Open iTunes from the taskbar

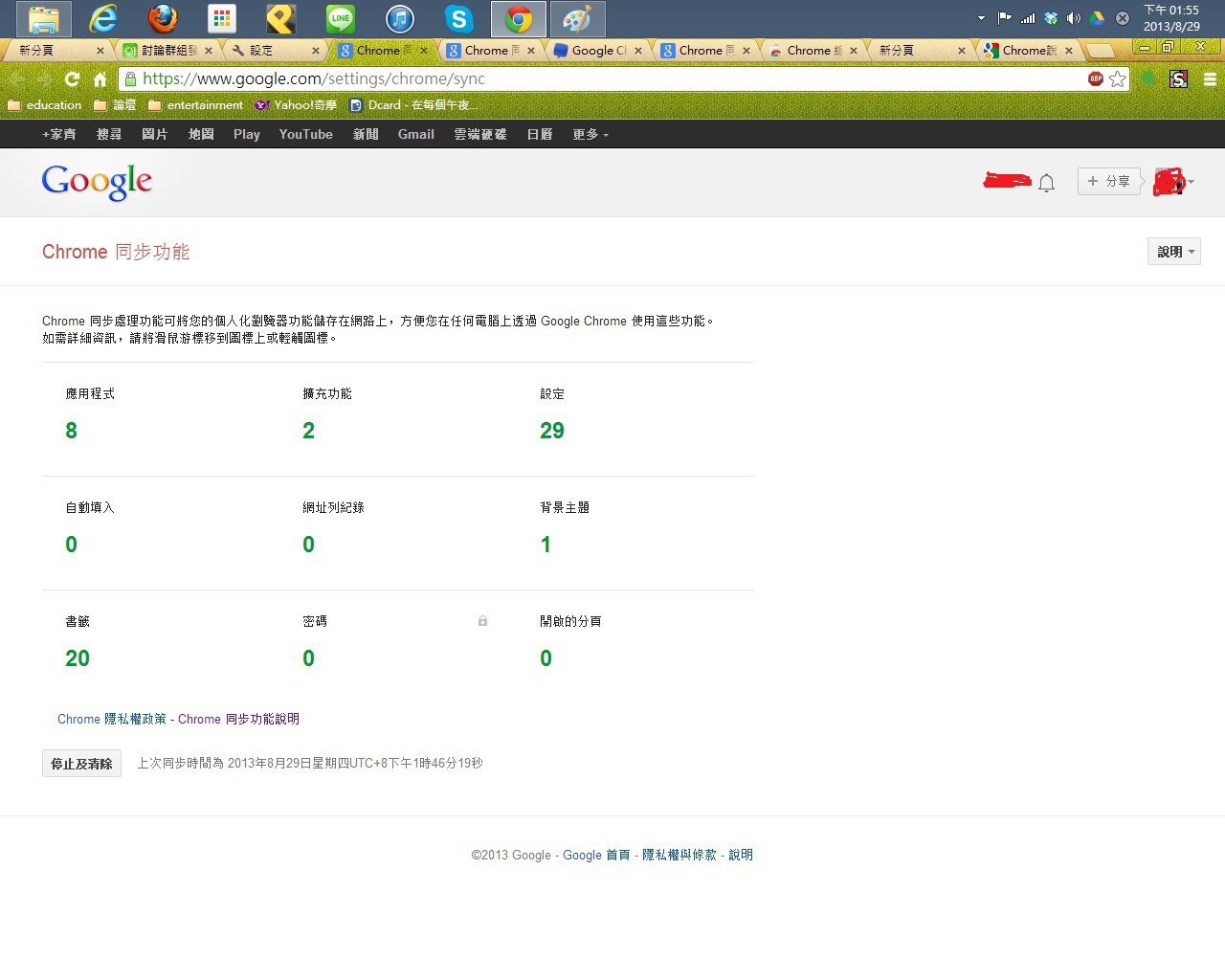(400, 18)
